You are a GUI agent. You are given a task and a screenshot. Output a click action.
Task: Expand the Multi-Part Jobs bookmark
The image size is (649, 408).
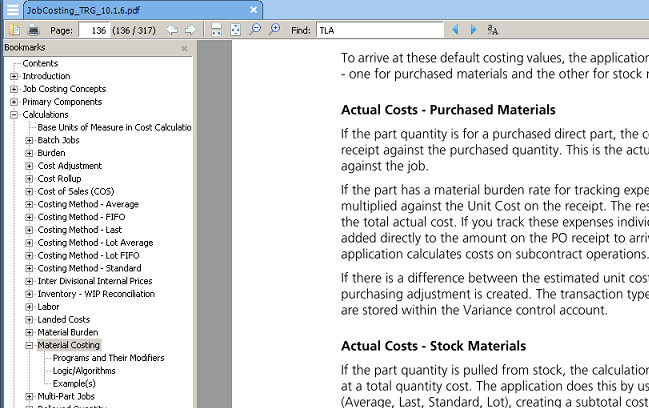click(29, 397)
